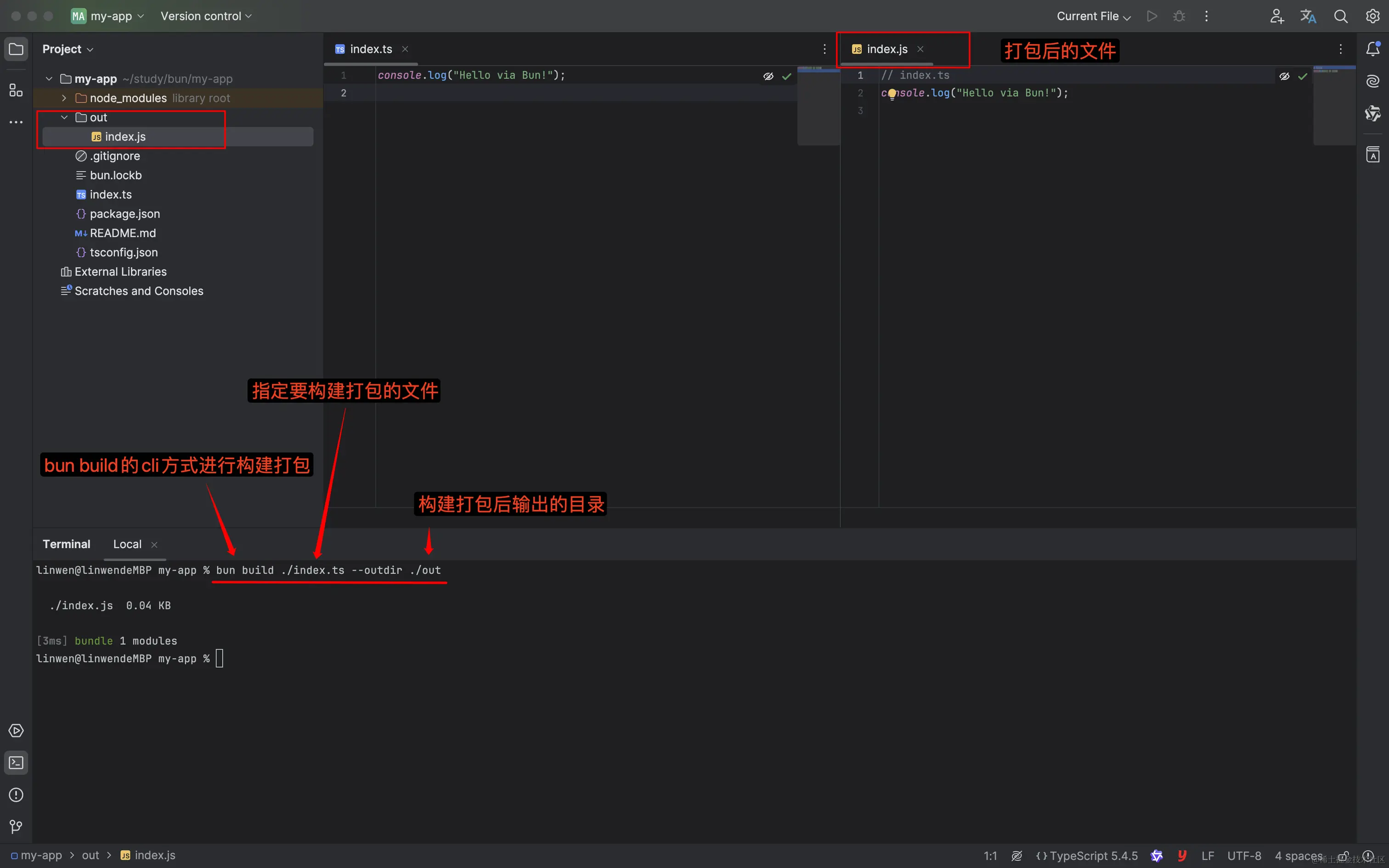Collapse the out folder

[x=64, y=118]
